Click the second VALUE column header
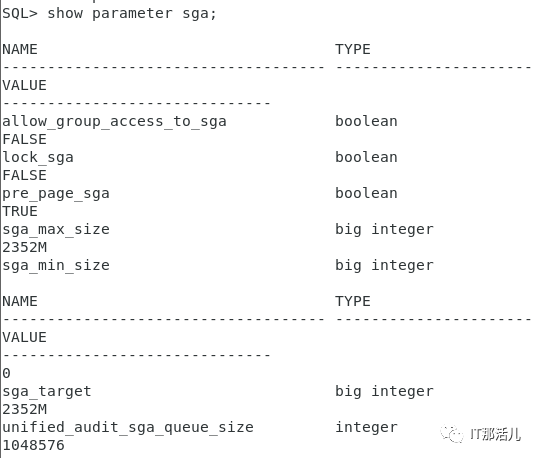 pyautogui.click(x=24, y=337)
